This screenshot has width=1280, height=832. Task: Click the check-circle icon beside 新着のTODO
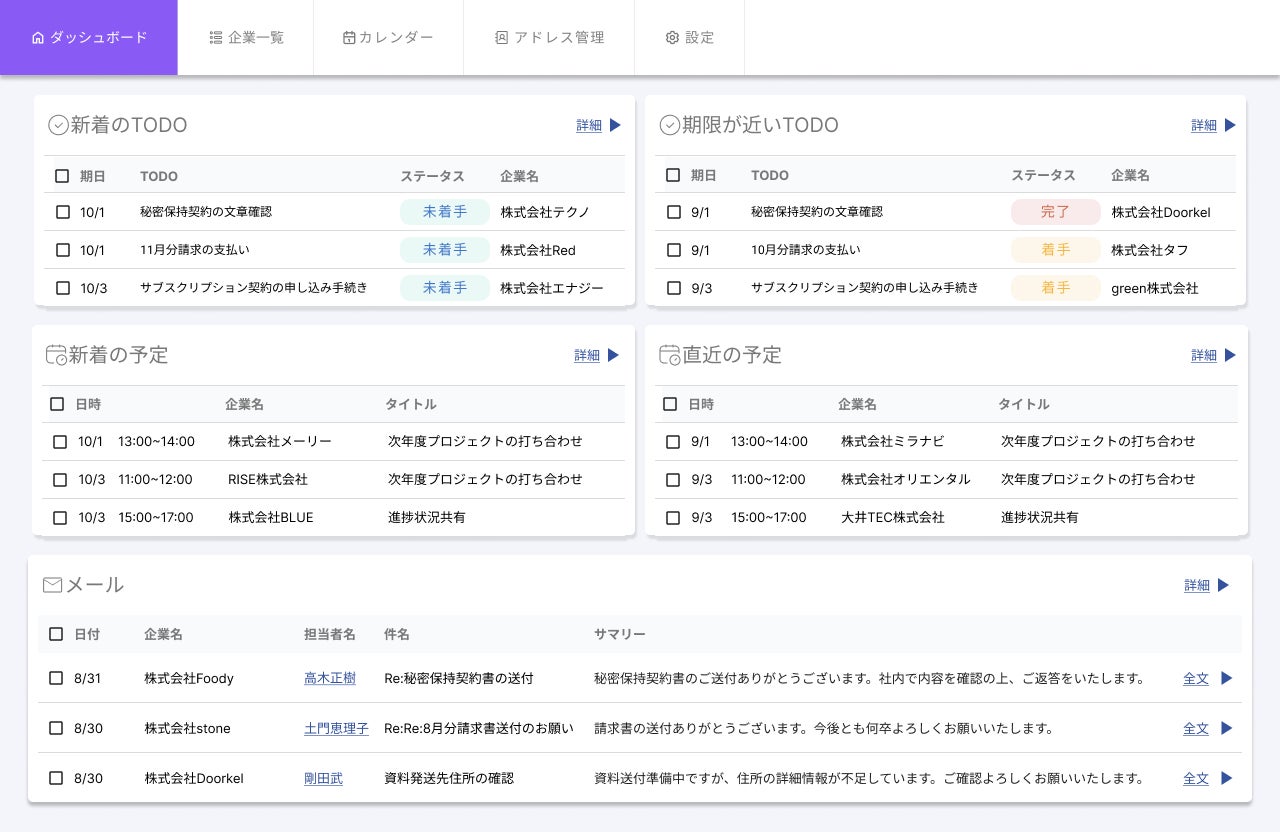(58, 125)
